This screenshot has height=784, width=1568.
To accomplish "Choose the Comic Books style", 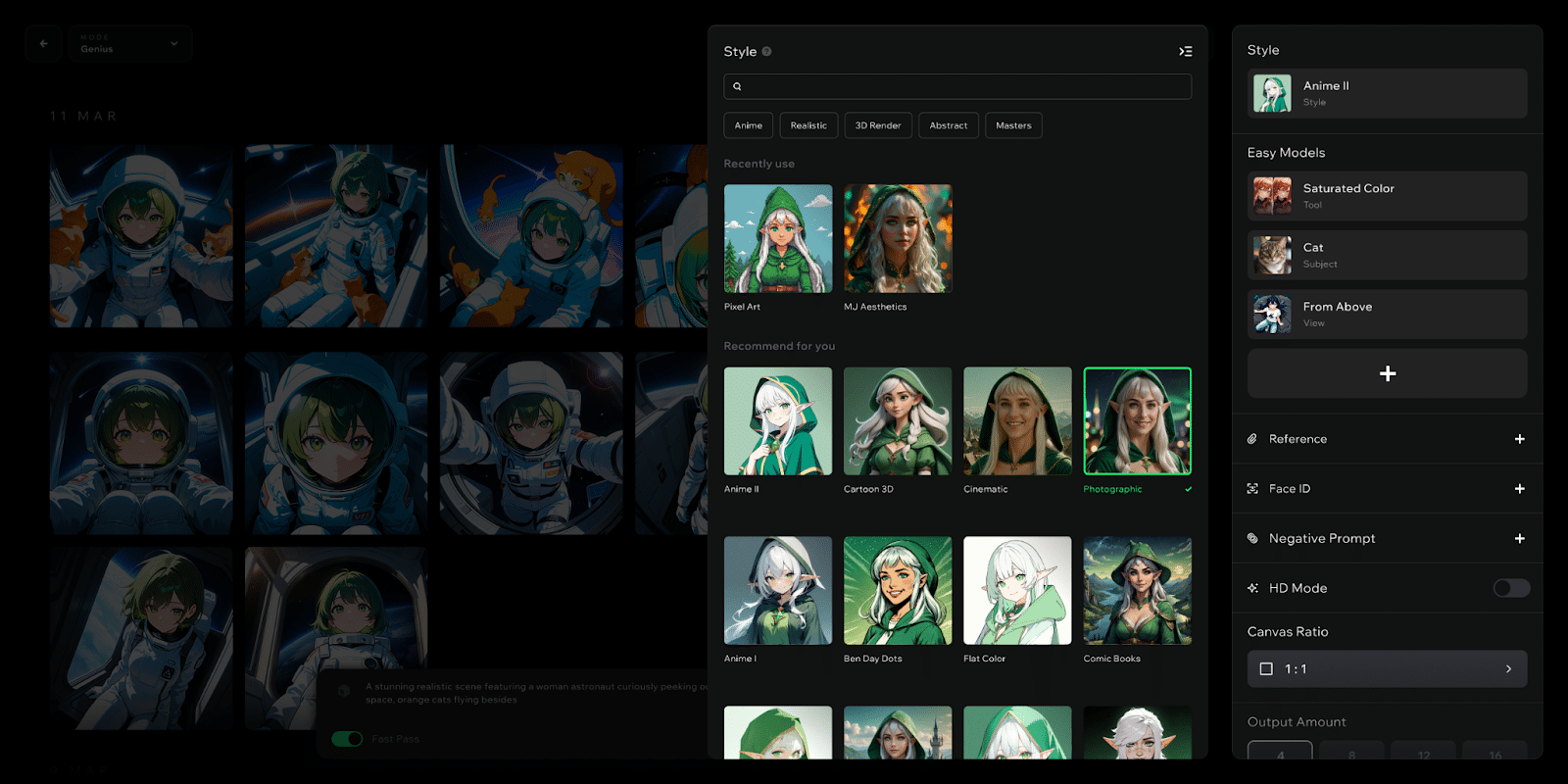I will coord(1138,590).
